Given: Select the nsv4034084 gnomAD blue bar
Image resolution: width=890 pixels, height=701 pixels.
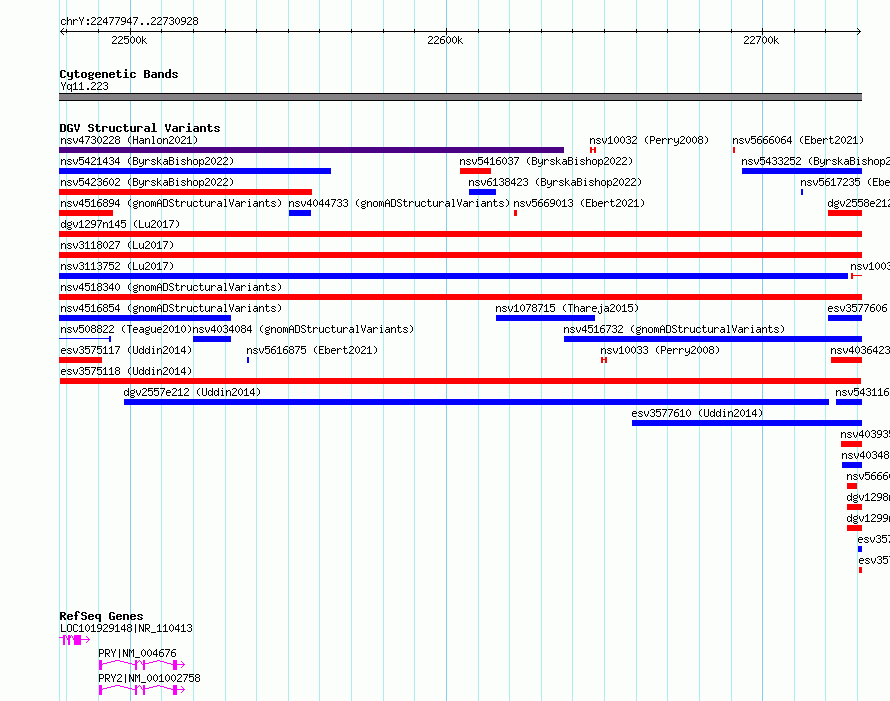Looking at the screenshot, I should pyautogui.click(x=212, y=339).
